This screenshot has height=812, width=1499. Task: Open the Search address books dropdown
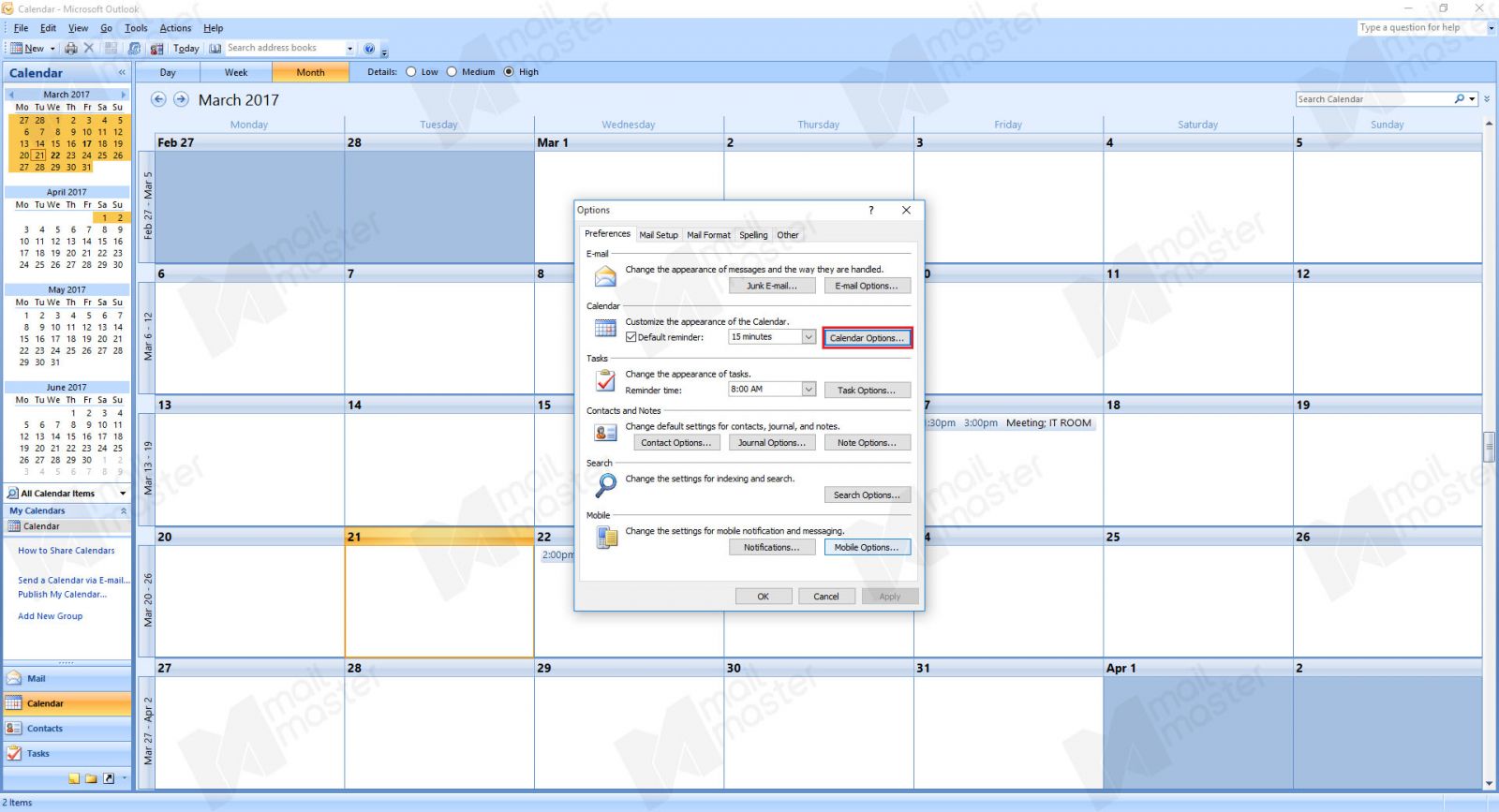[350, 49]
